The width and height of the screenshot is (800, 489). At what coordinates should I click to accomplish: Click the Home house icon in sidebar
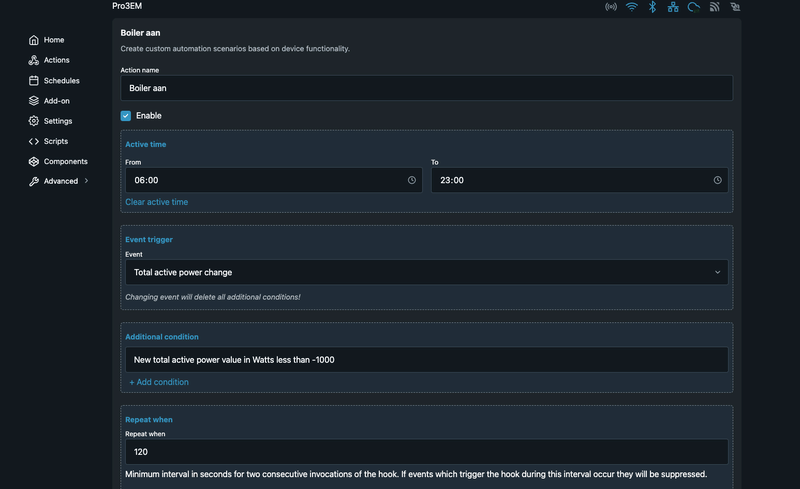34,40
